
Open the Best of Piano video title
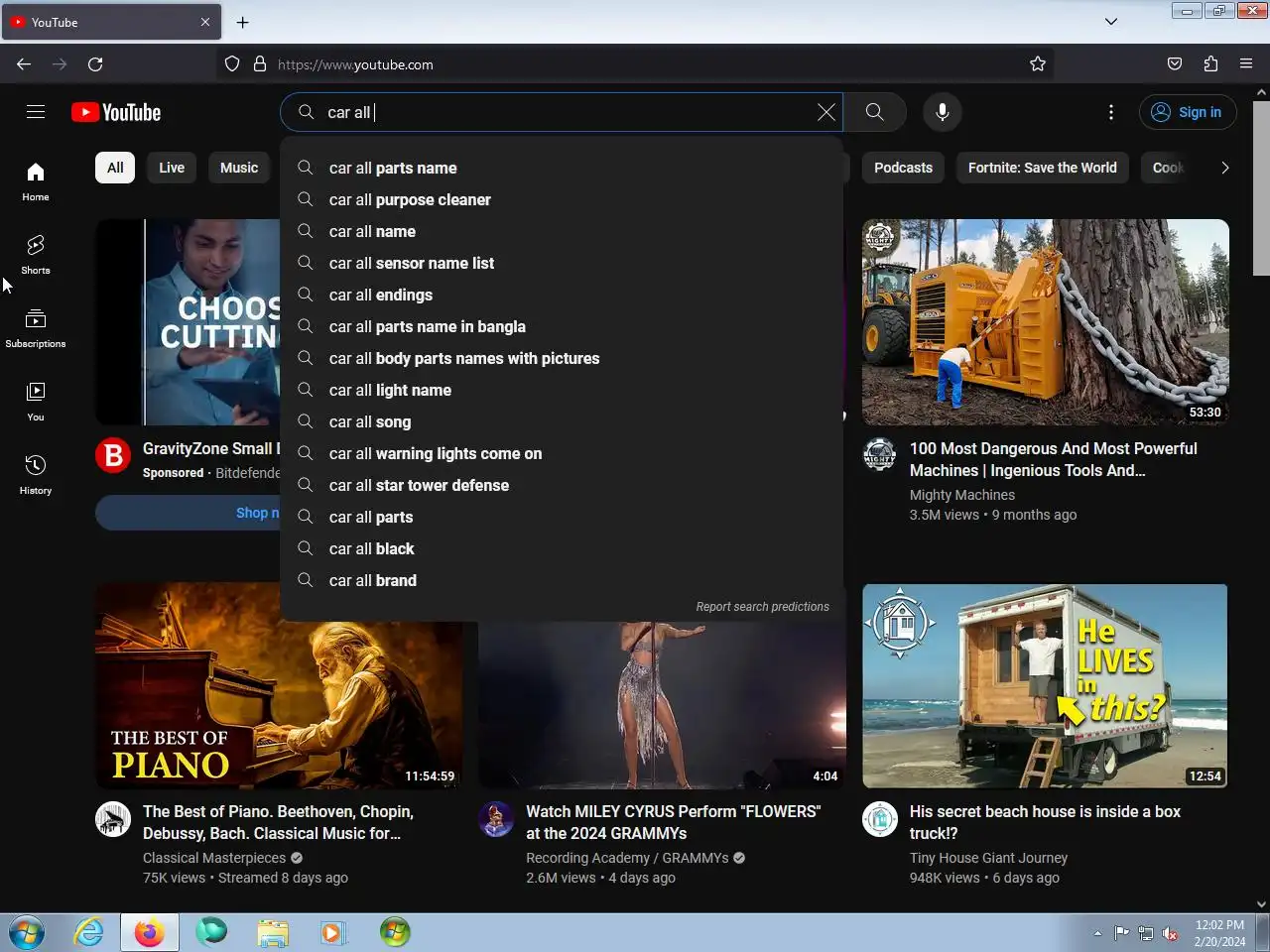coord(278,822)
